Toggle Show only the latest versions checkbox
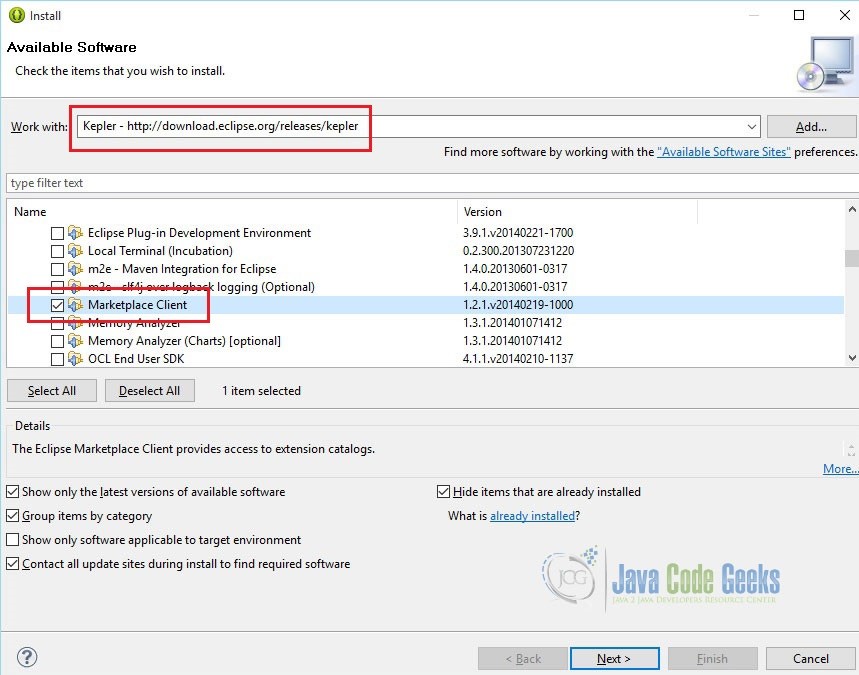Viewport: 859px width, 675px height. point(13,491)
